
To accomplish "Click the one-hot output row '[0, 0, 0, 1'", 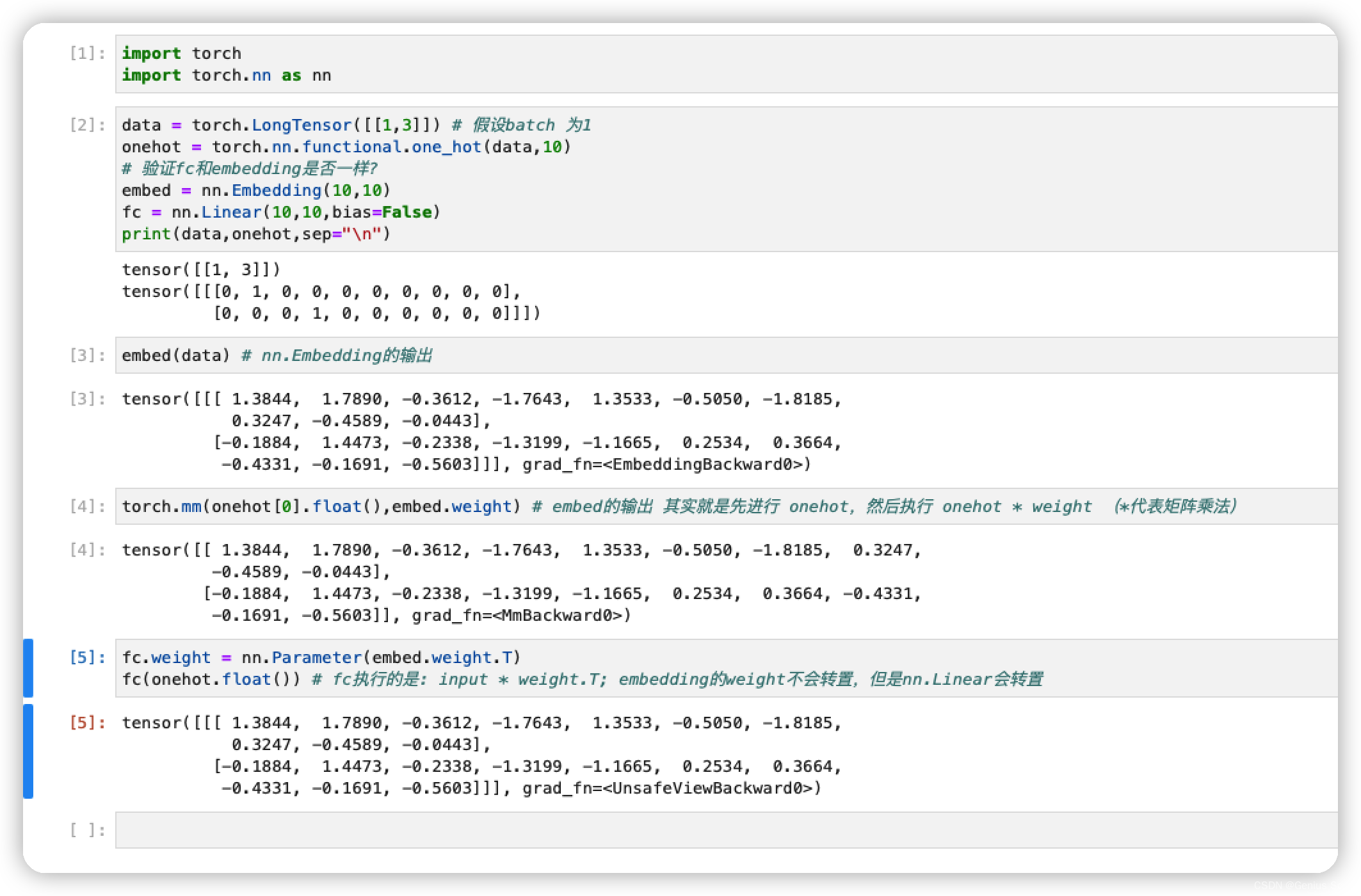I will [x=377, y=314].
